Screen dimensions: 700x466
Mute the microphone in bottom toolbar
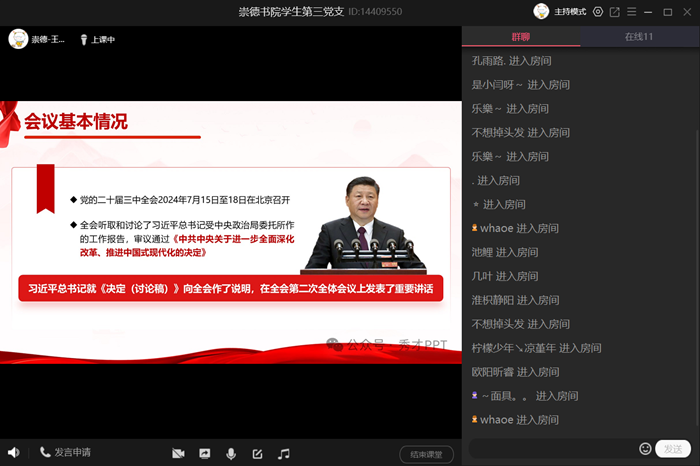[231, 454]
